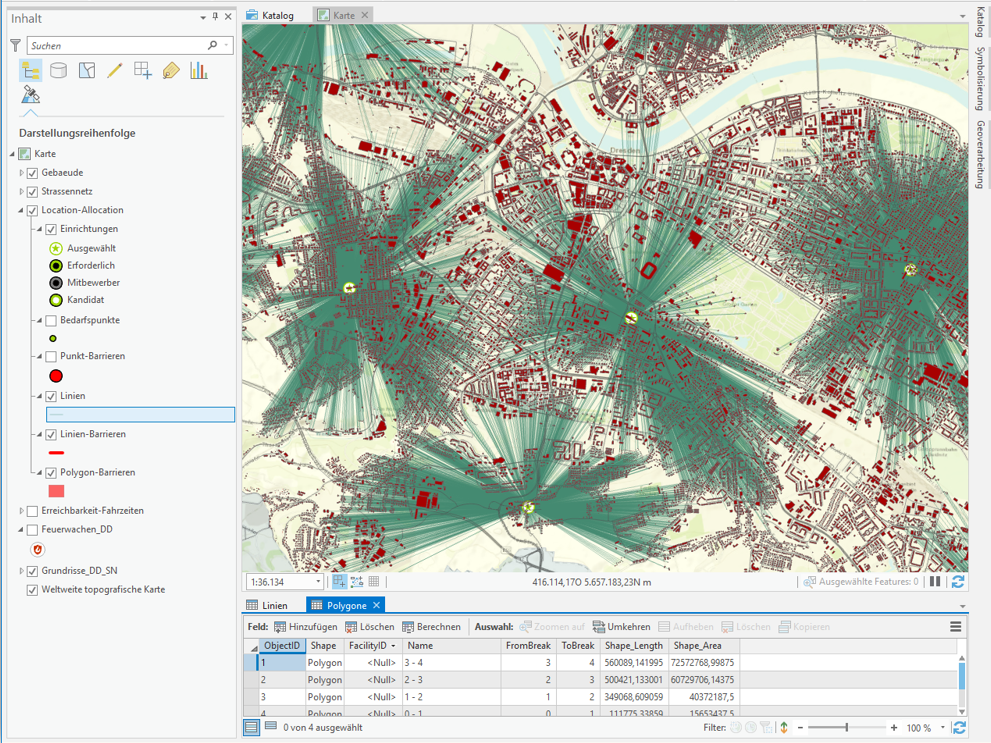Toggle the Gebaeude layer checkbox

coord(32,173)
